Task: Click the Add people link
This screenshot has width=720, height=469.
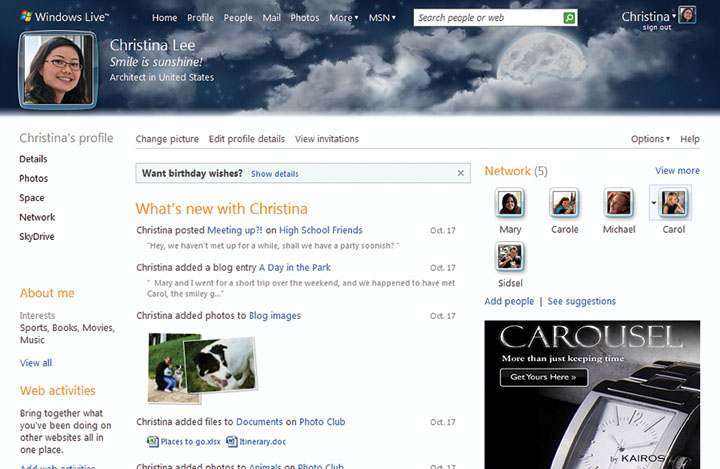Action: click(x=509, y=301)
